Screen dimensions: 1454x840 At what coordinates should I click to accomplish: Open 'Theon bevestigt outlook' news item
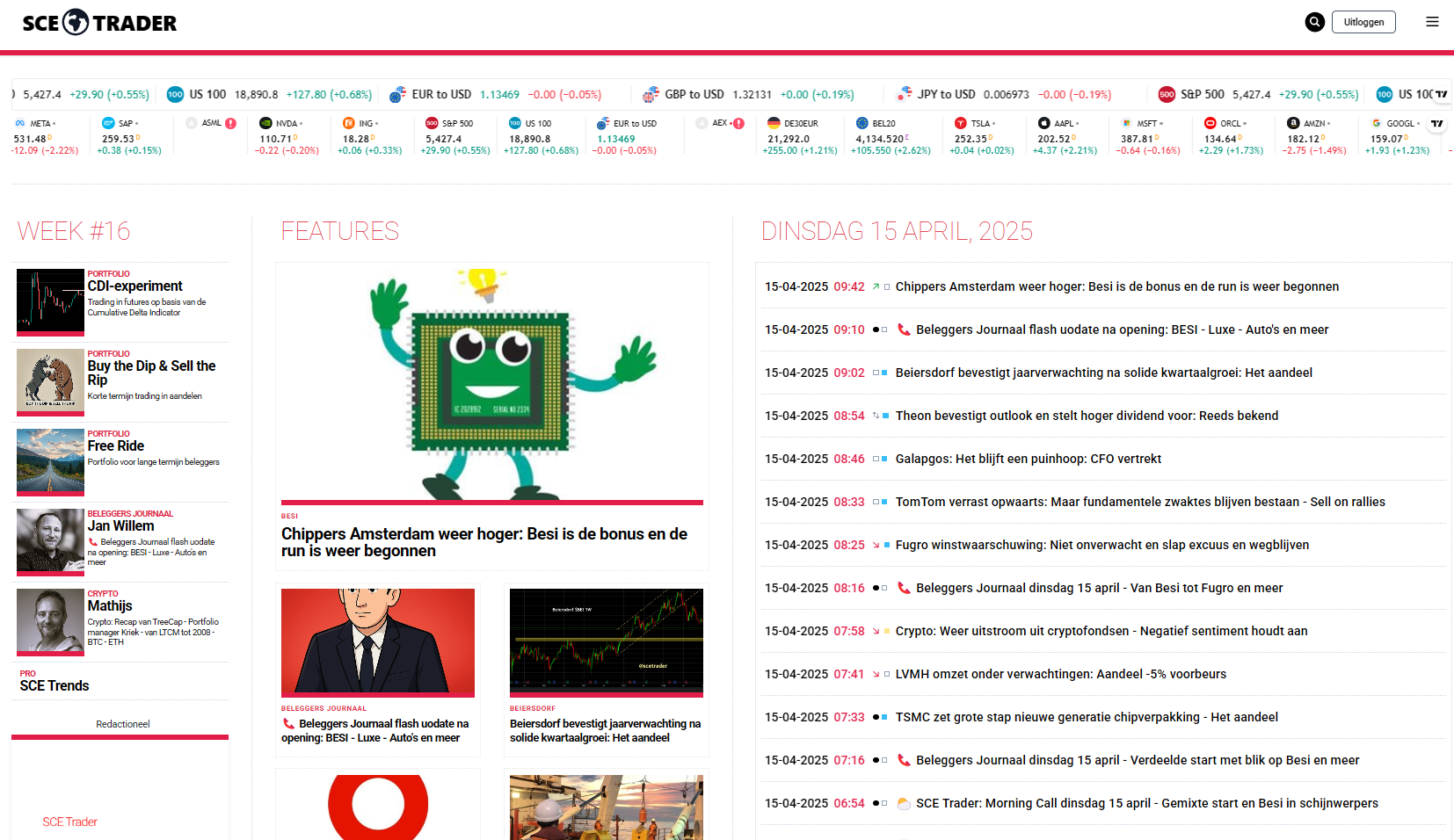(x=1087, y=416)
